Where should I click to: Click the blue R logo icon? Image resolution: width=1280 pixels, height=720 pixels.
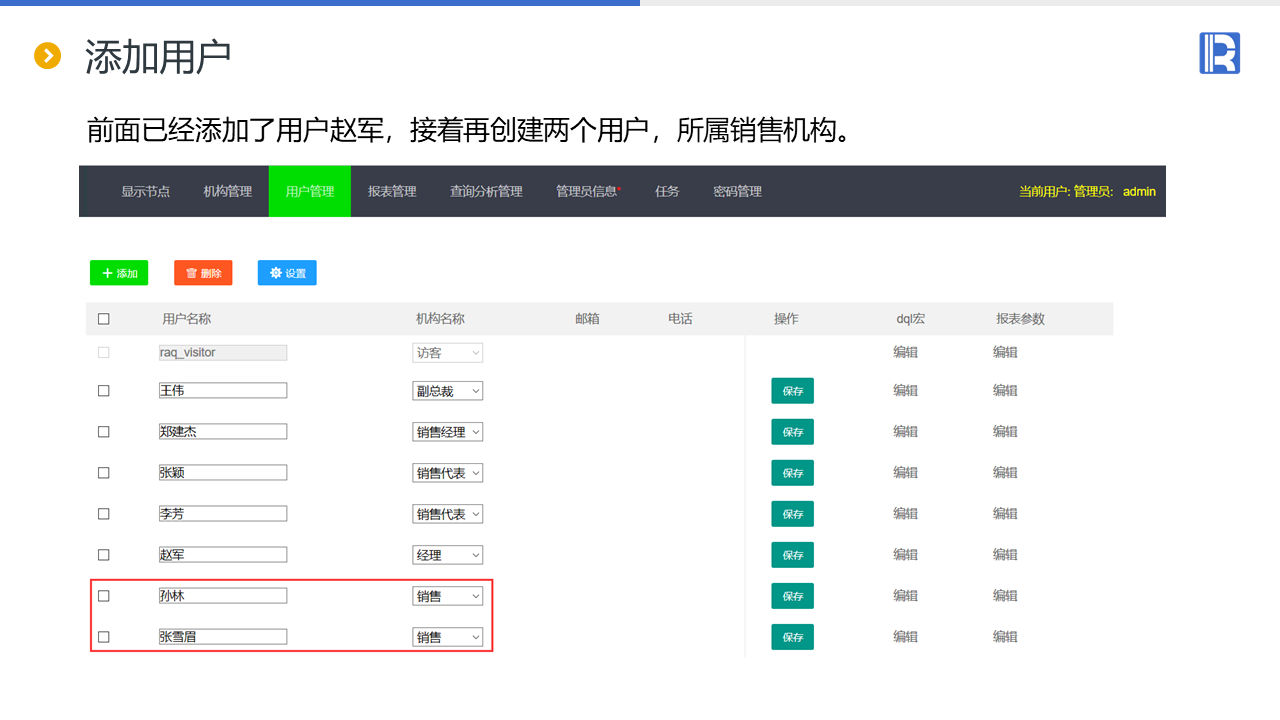(x=1219, y=53)
